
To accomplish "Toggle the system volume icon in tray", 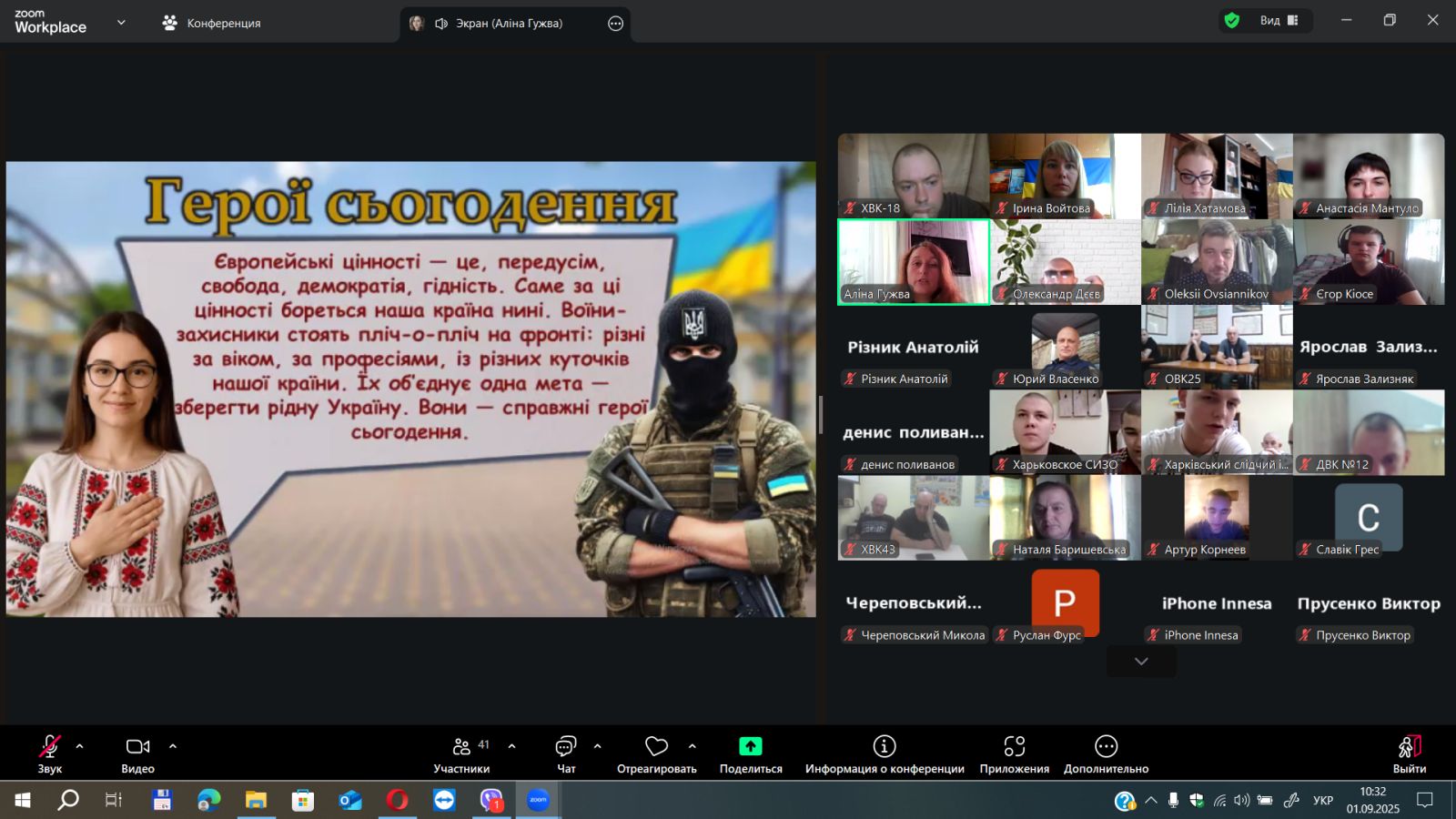I will (1241, 801).
